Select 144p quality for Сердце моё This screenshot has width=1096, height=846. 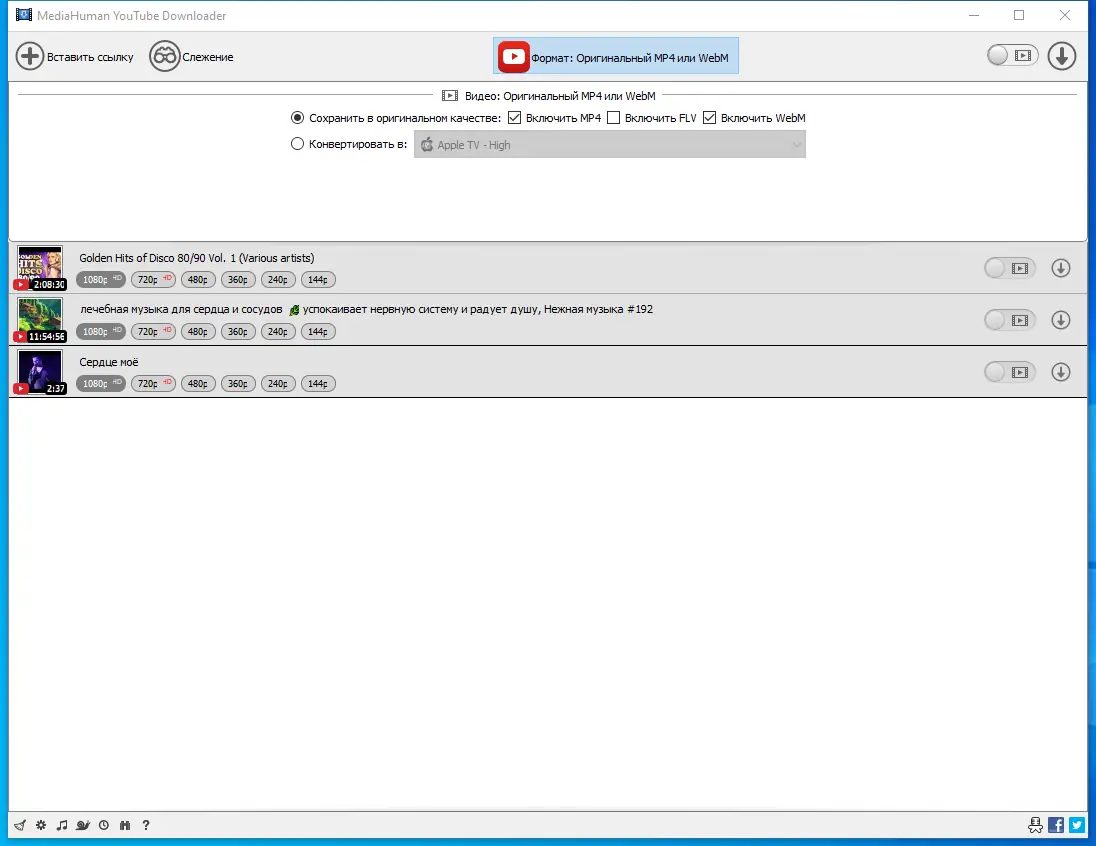pyautogui.click(x=318, y=384)
